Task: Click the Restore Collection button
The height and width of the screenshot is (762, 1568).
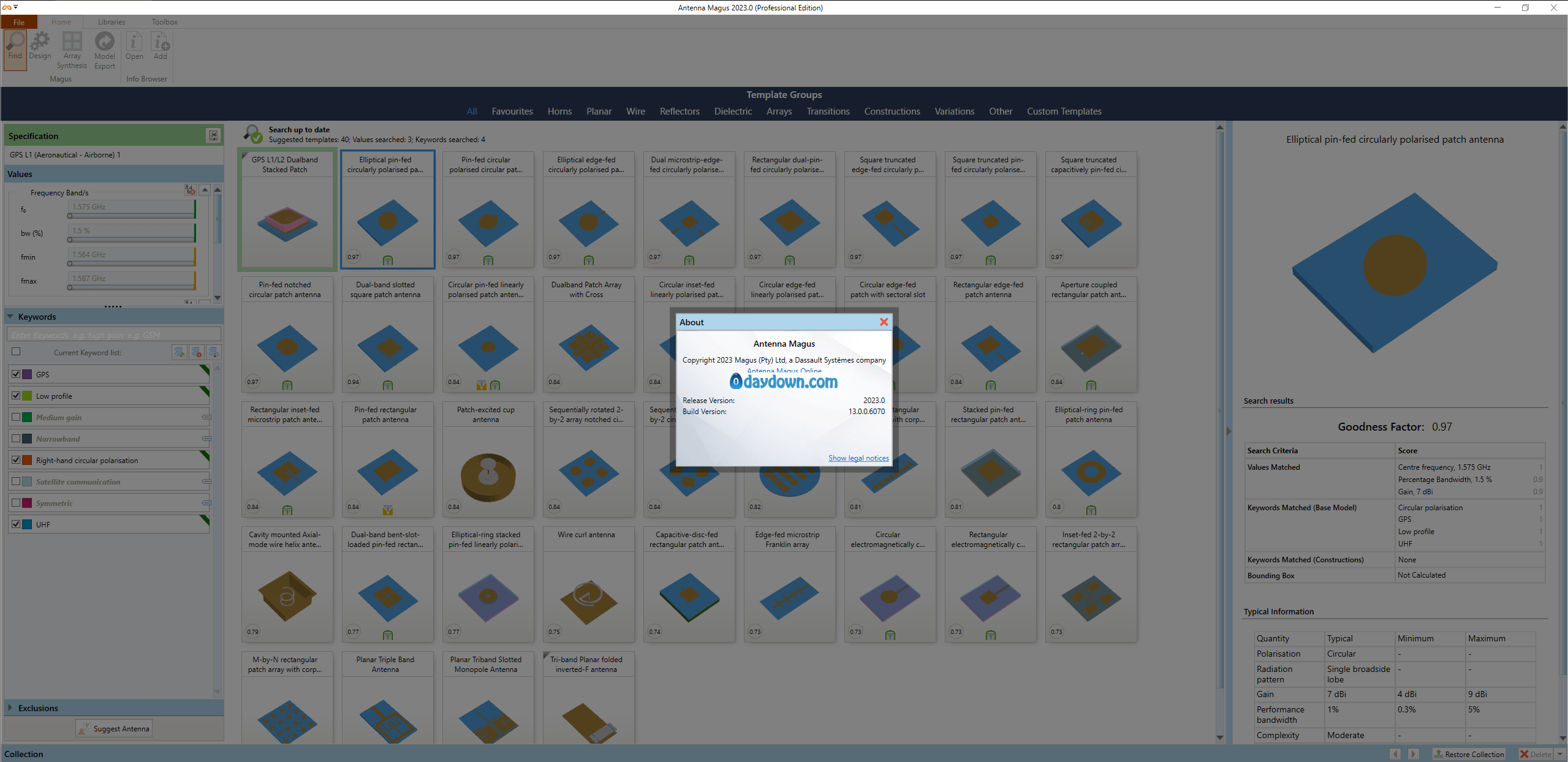Action: (x=1469, y=754)
